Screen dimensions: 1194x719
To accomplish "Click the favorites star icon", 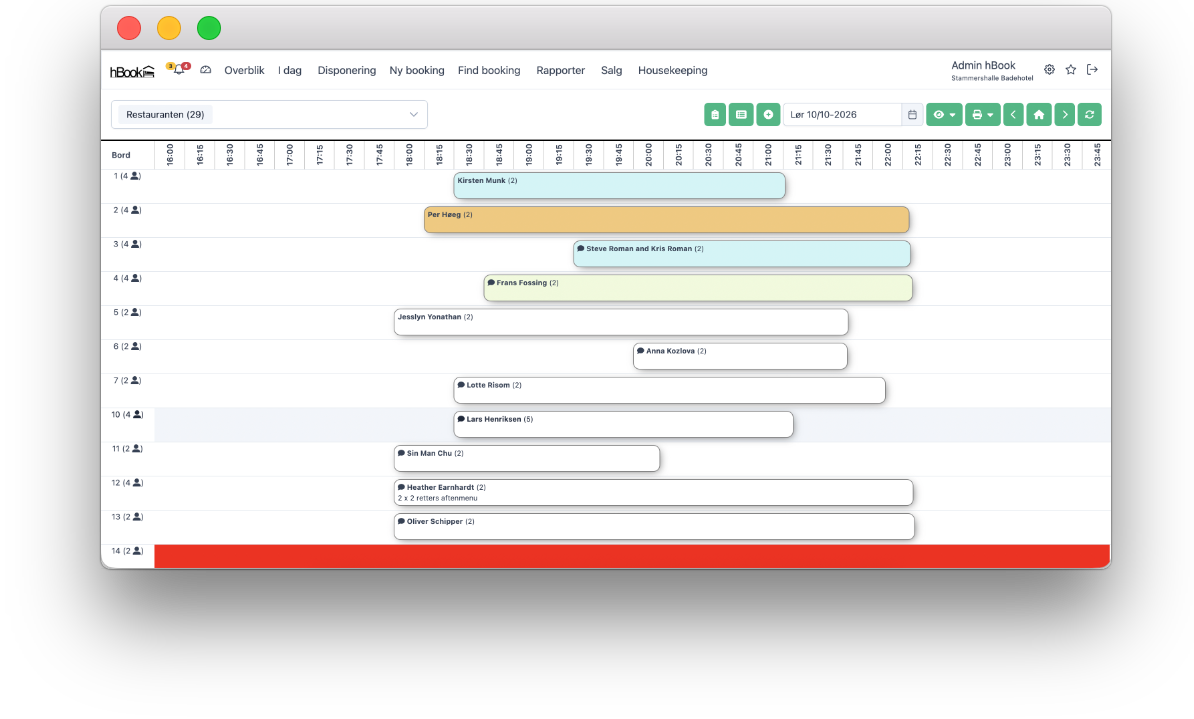I will pos(1071,70).
